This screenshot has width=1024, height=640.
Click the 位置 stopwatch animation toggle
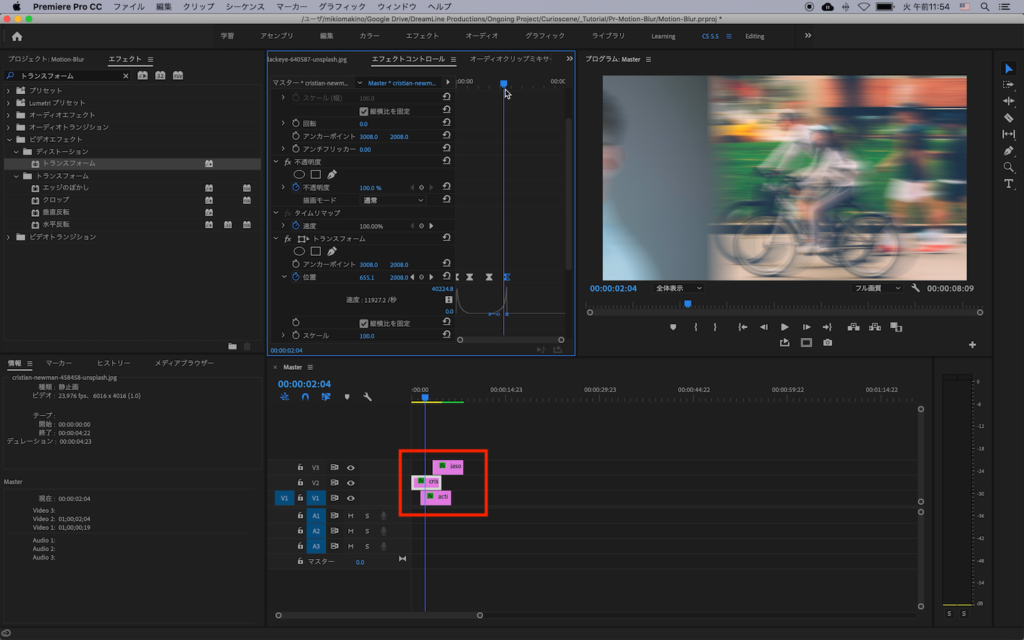pyautogui.click(x=296, y=277)
